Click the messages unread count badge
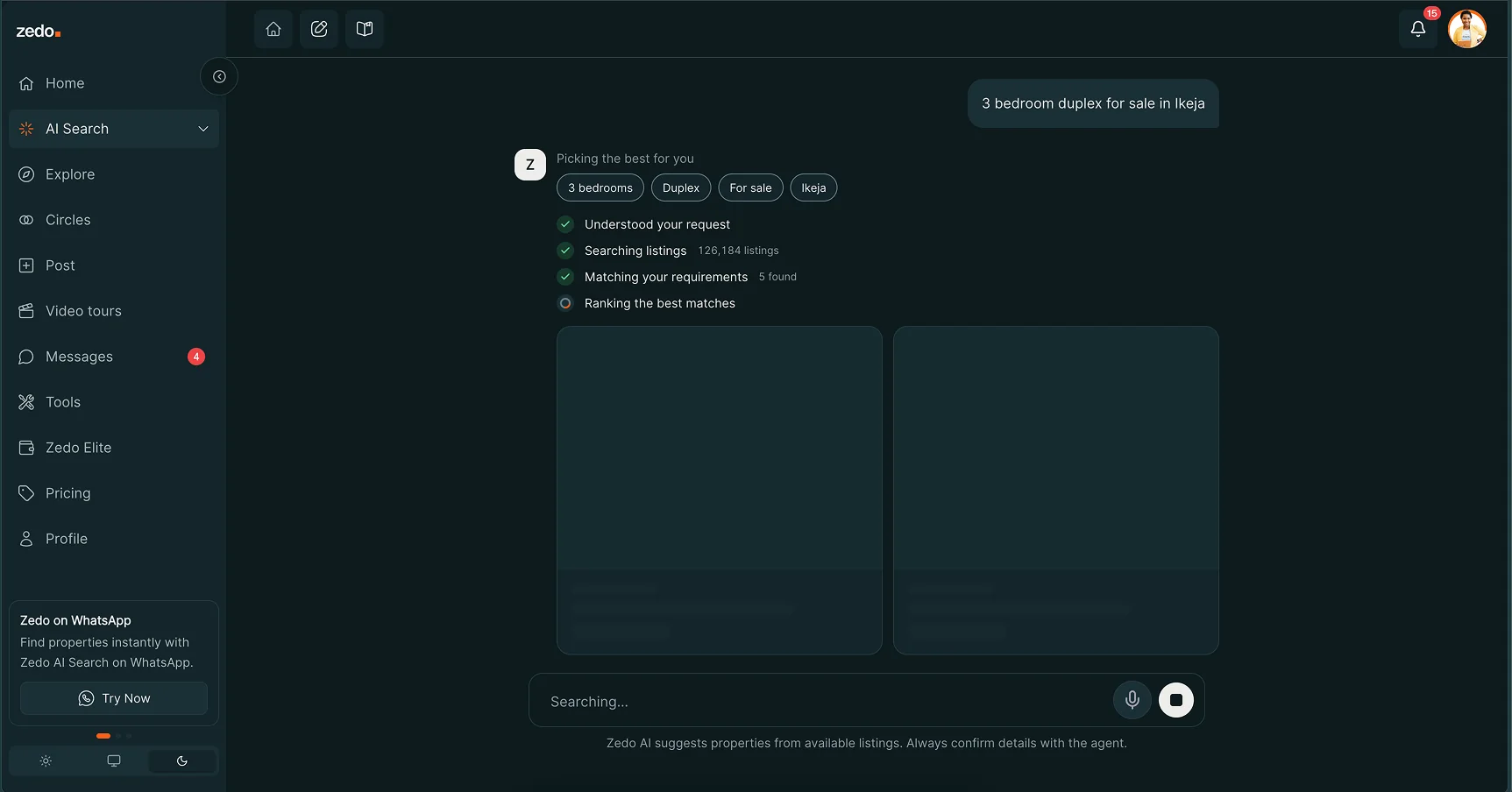 [196, 357]
